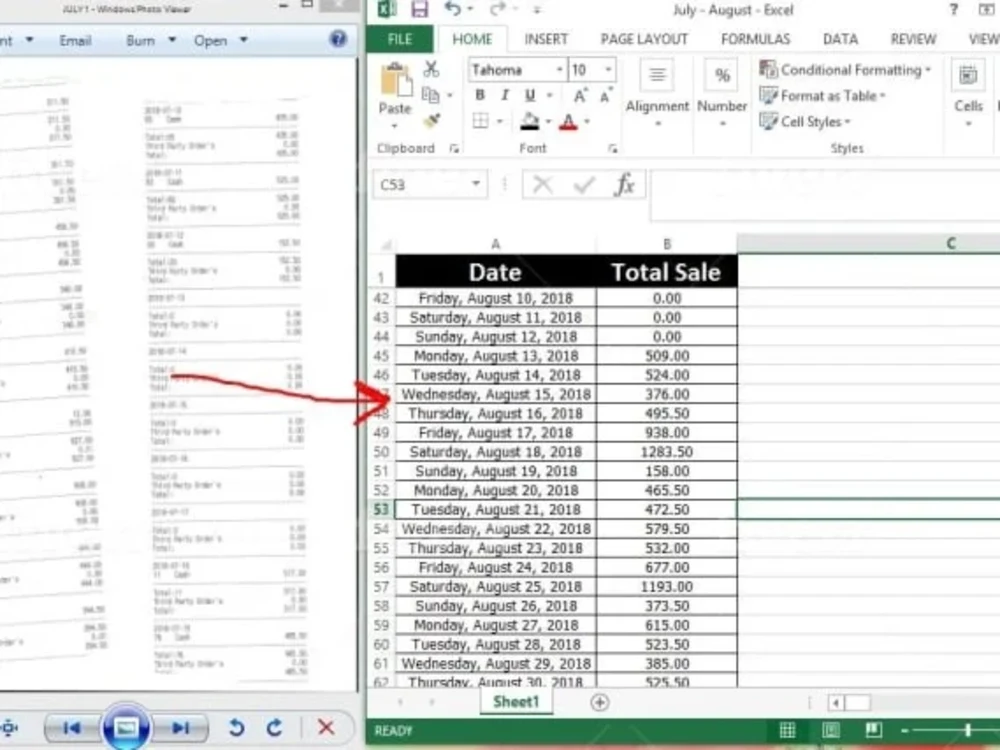Click the Redo arrow in Excel
This screenshot has width=1000, height=750.
(x=497, y=9)
